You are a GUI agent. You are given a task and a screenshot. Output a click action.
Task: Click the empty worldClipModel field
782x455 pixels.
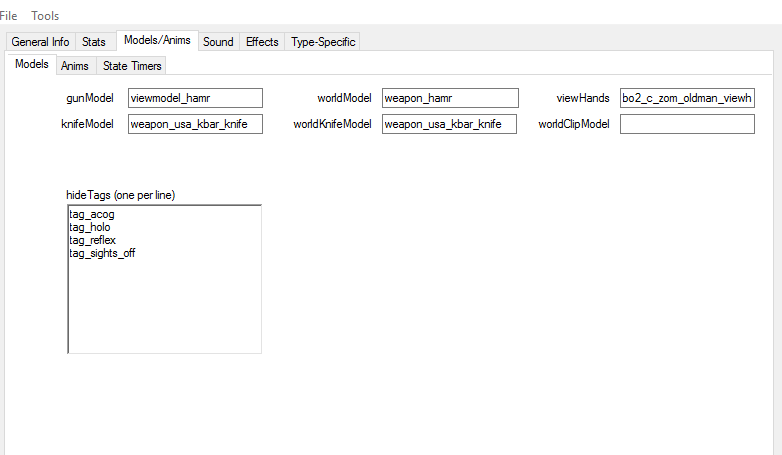pyautogui.click(x=687, y=124)
